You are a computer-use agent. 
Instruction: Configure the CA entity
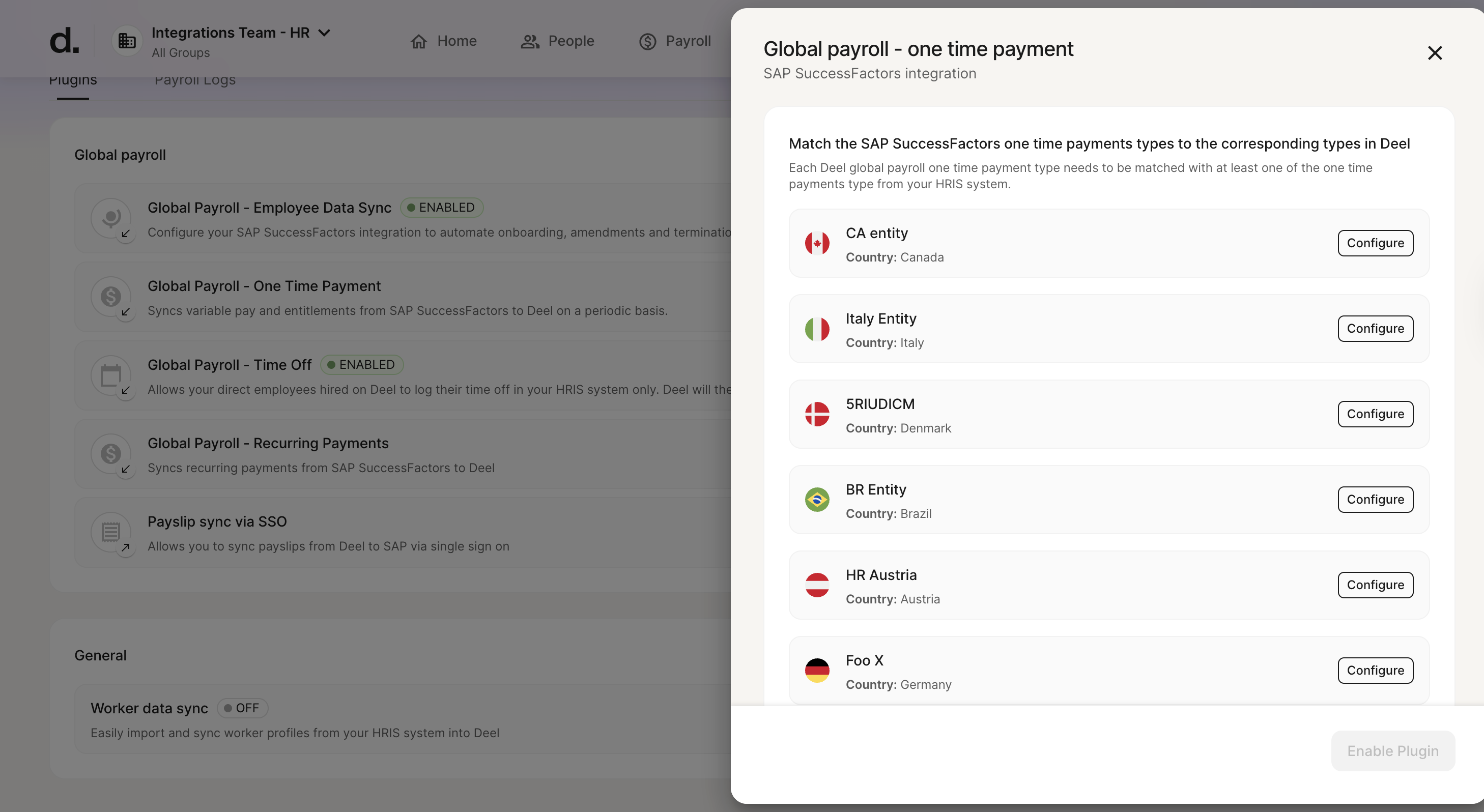pyautogui.click(x=1375, y=243)
